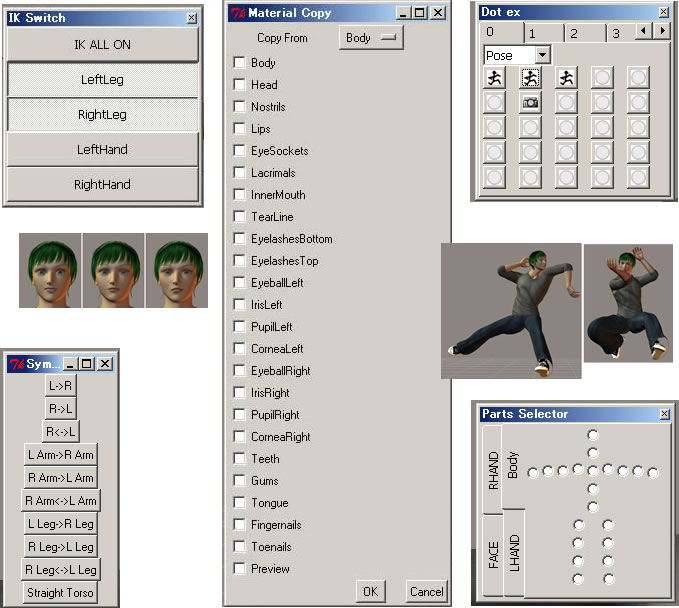Click OK in Material Copy
679x608 pixels.
pyautogui.click(x=370, y=592)
